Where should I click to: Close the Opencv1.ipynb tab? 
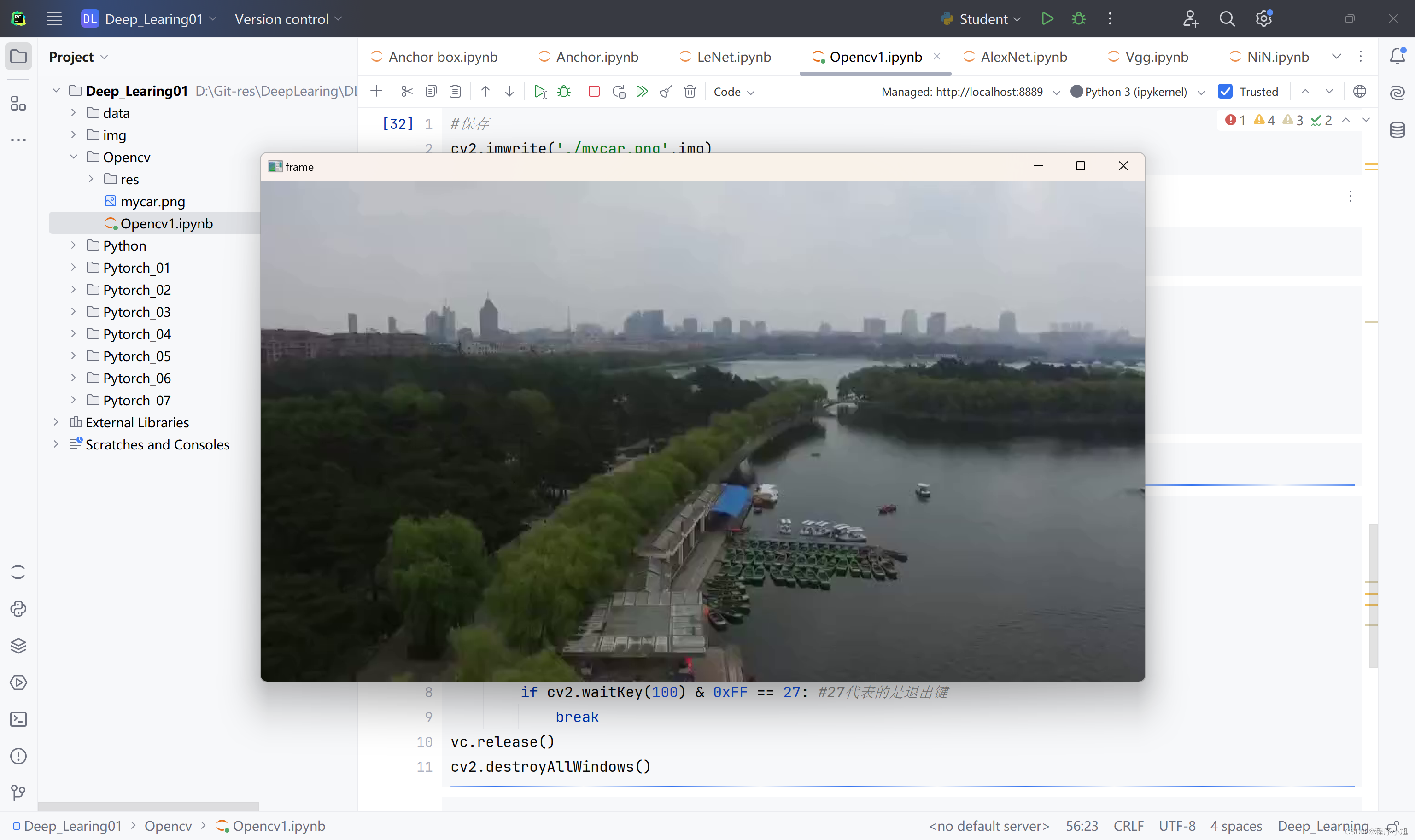[x=937, y=56]
